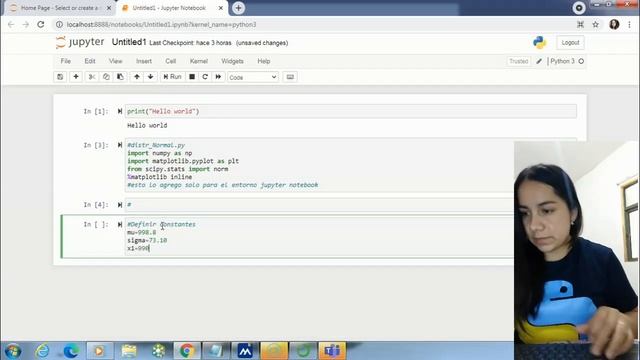Image resolution: width=640 pixels, height=360 pixels.
Task: Click the Logout button
Action: tap(570, 42)
